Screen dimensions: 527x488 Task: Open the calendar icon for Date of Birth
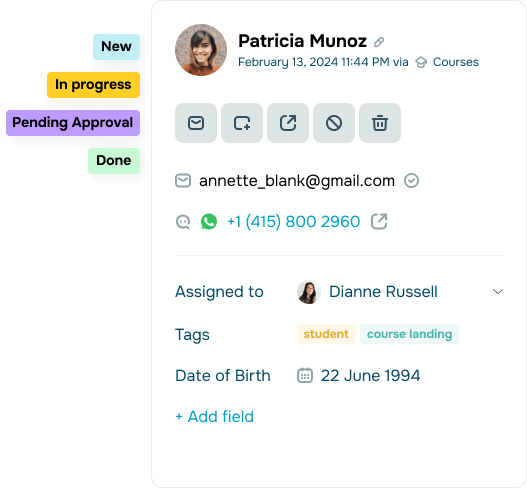[x=305, y=375]
